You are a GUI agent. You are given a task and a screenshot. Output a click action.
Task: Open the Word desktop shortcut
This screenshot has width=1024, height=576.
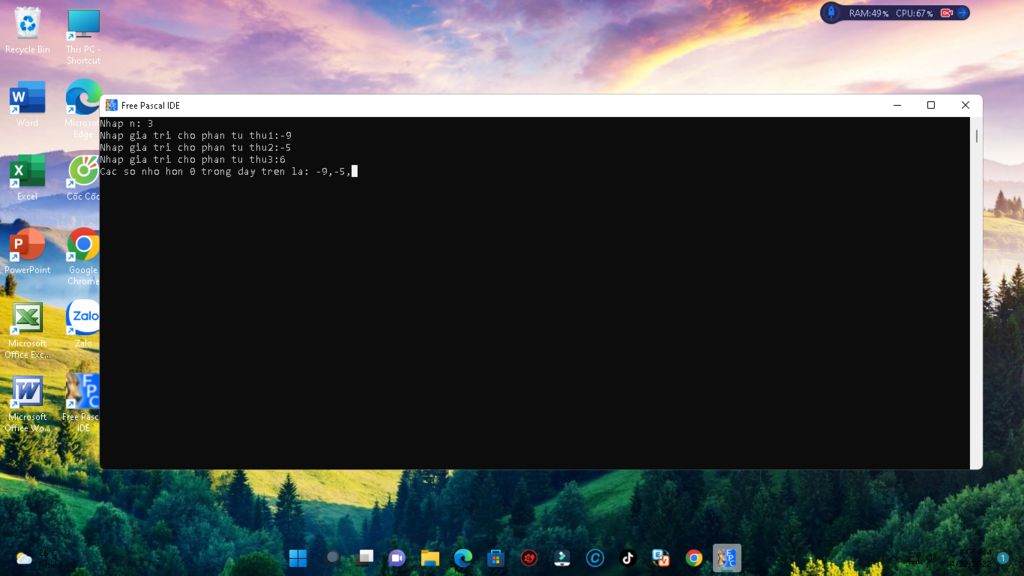[27, 104]
